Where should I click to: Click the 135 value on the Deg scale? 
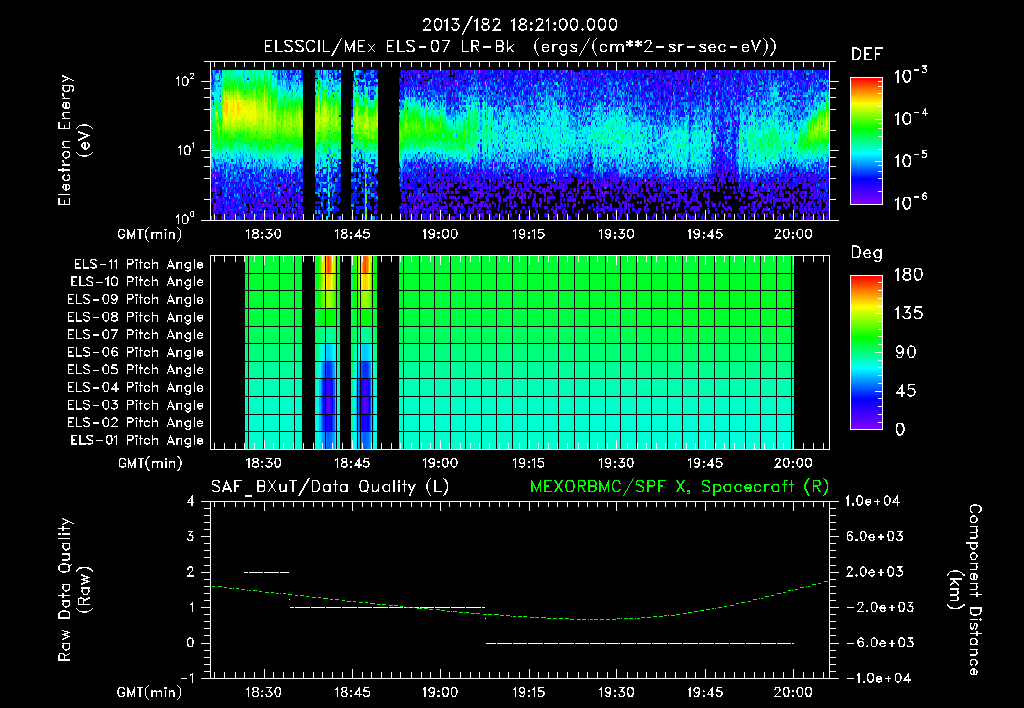click(x=908, y=314)
